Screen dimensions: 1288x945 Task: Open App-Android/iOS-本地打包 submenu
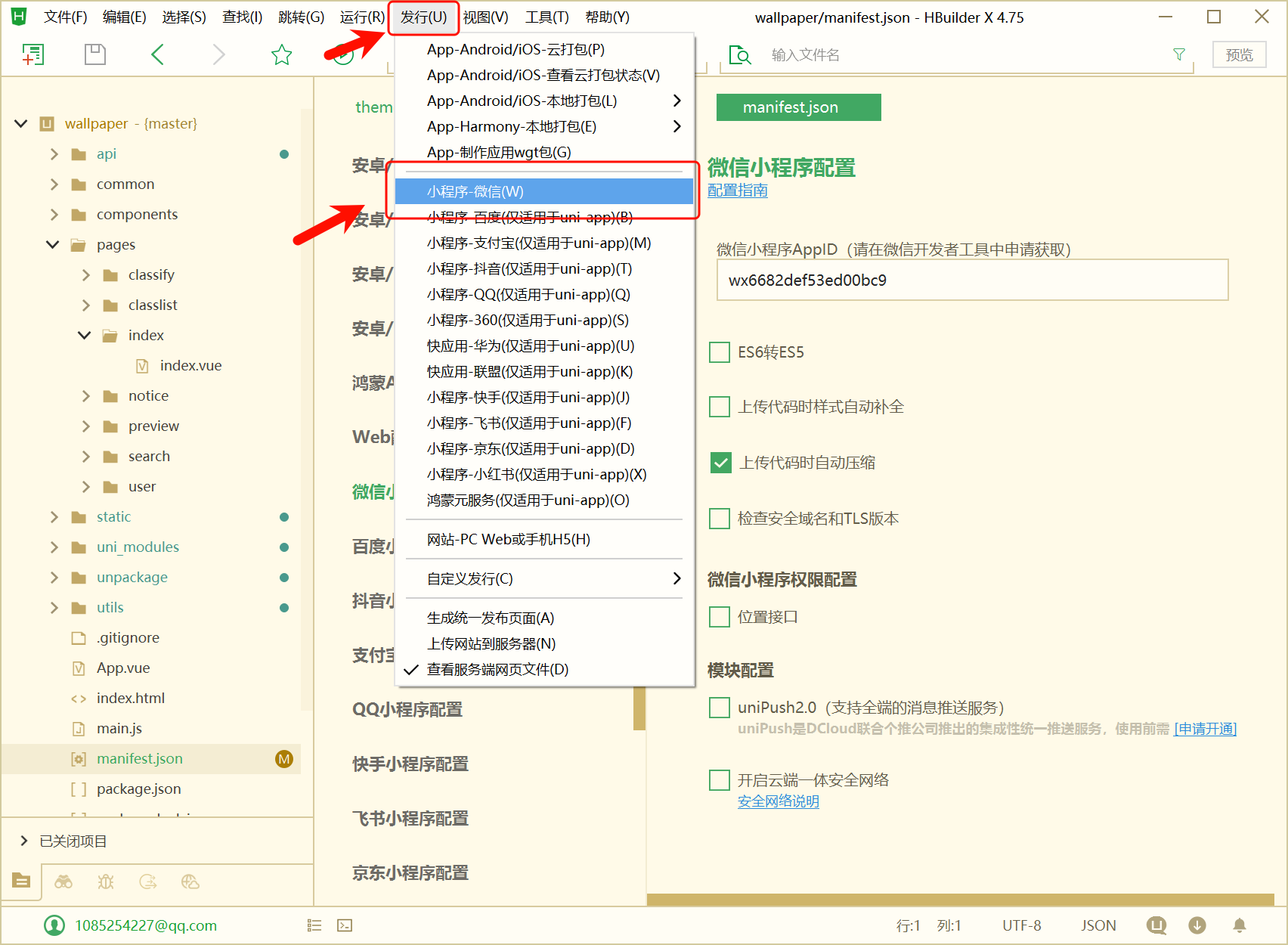pyautogui.click(x=544, y=101)
